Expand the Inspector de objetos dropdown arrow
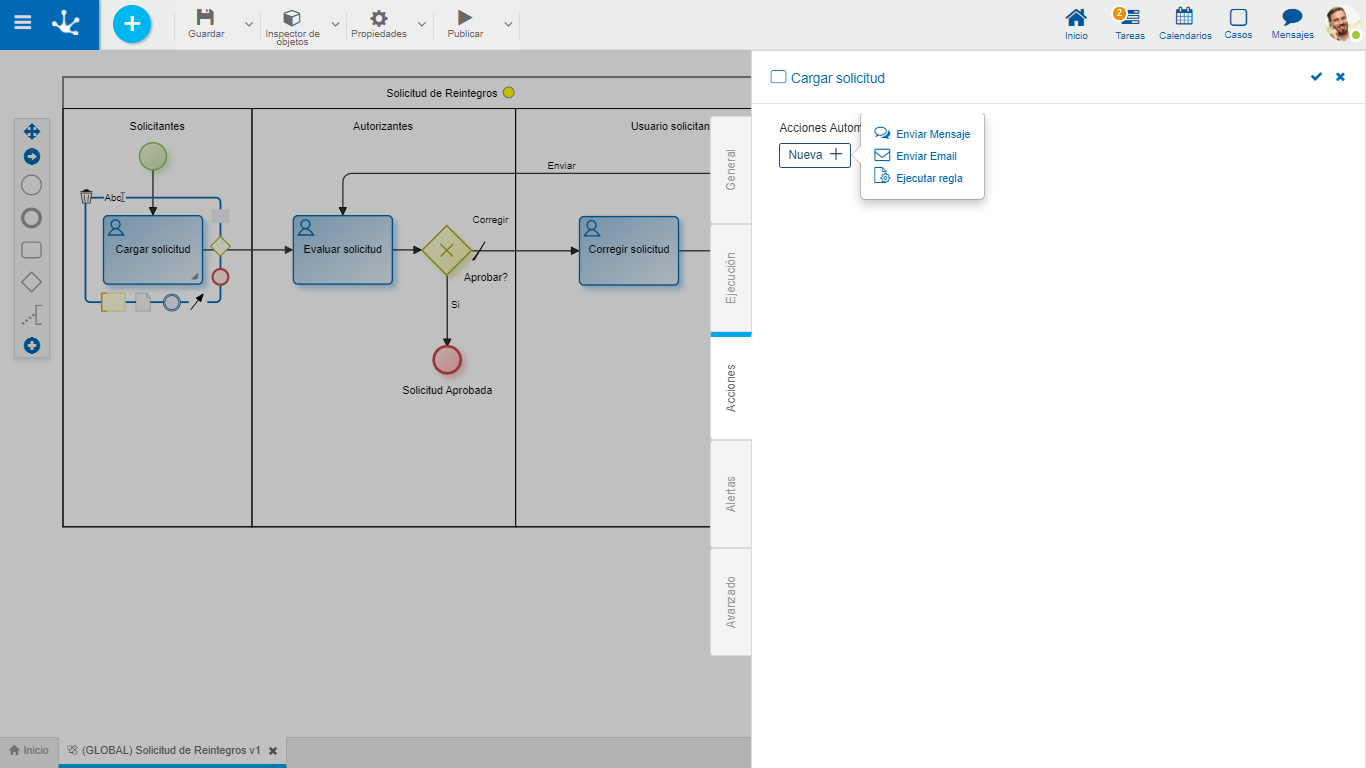Image resolution: width=1366 pixels, height=768 pixels. pyautogui.click(x=335, y=24)
